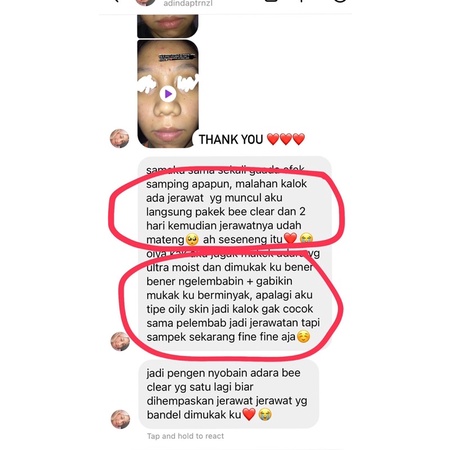The image size is (450, 450).
Task: Tap the info icon at the header's right edge
Action: (x=340, y=1)
